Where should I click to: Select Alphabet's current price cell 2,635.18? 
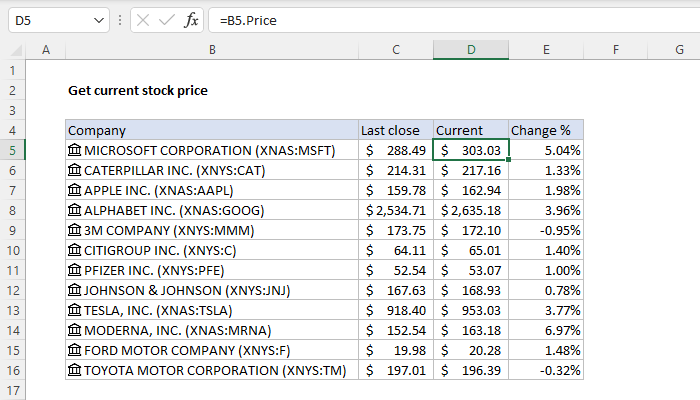(471, 210)
